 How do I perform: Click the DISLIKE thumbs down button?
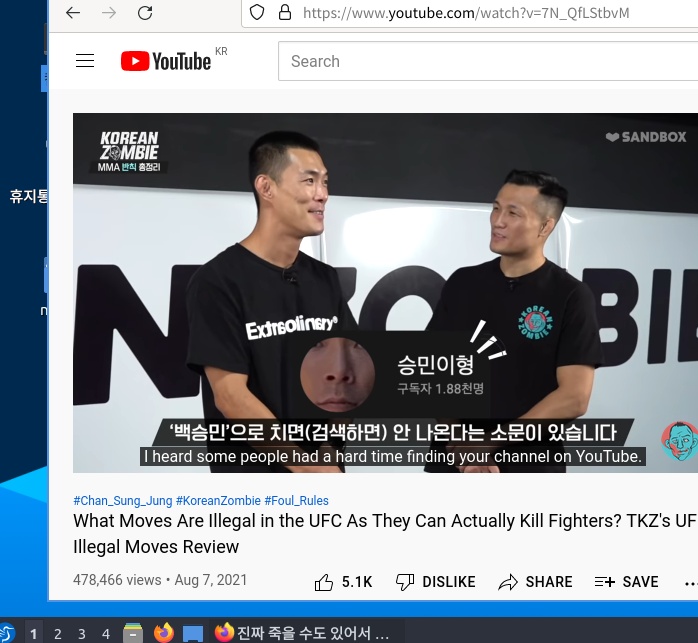435,582
